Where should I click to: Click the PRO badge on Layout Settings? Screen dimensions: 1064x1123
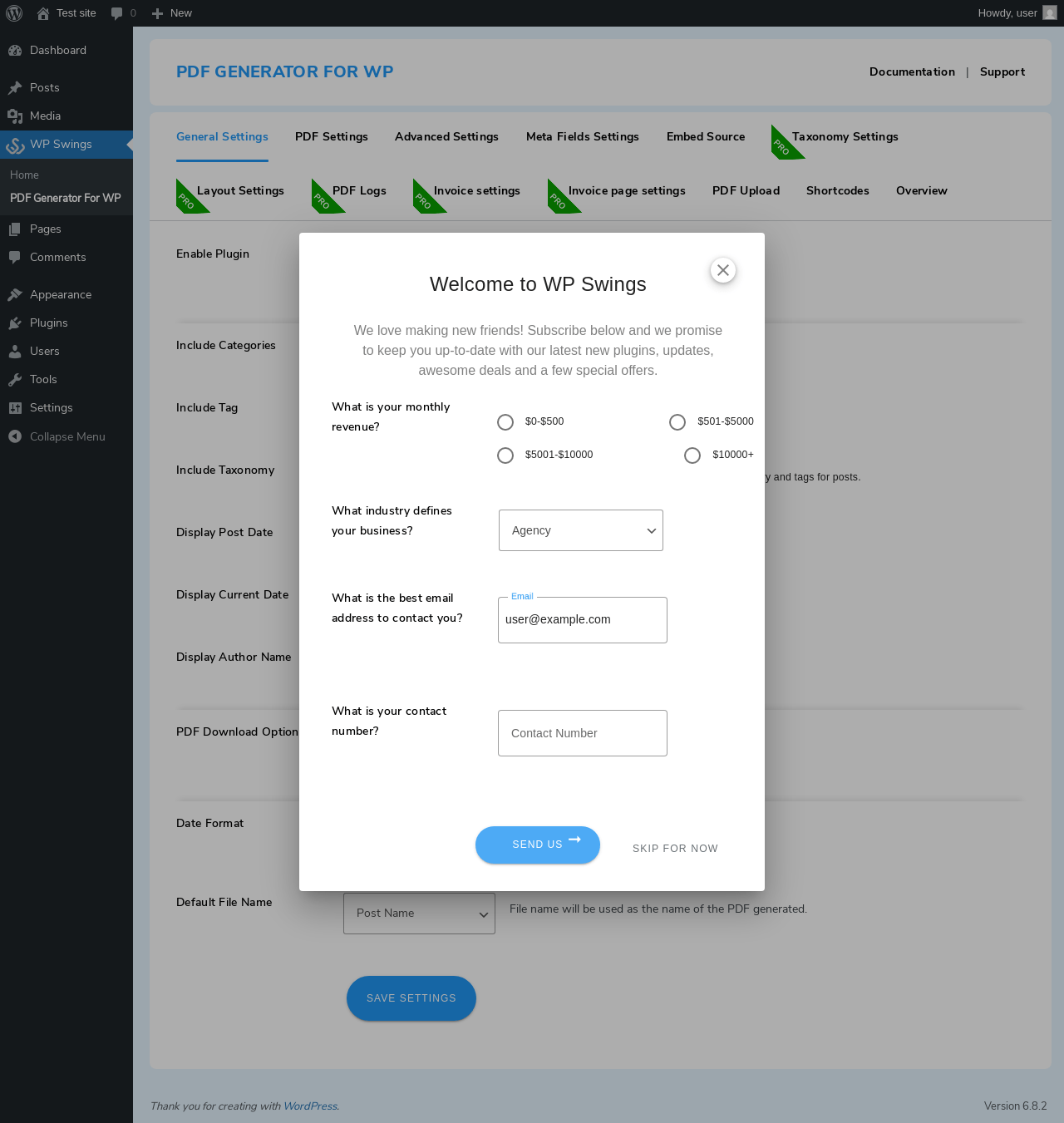[187, 200]
